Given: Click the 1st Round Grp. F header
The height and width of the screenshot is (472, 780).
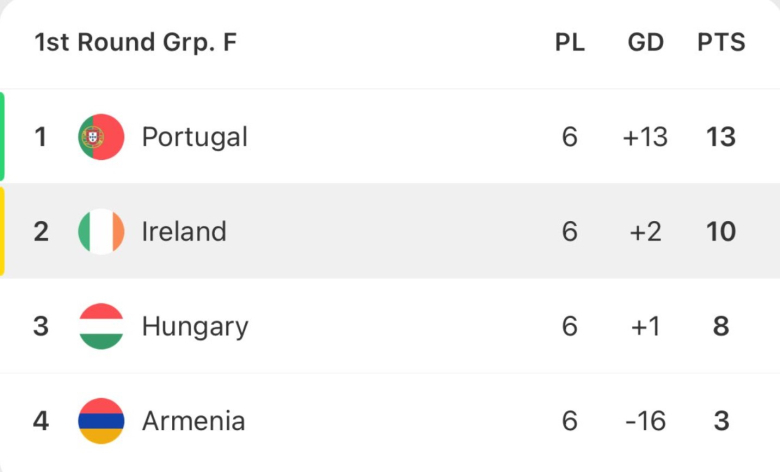Looking at the screenshot, I should 135,43.
